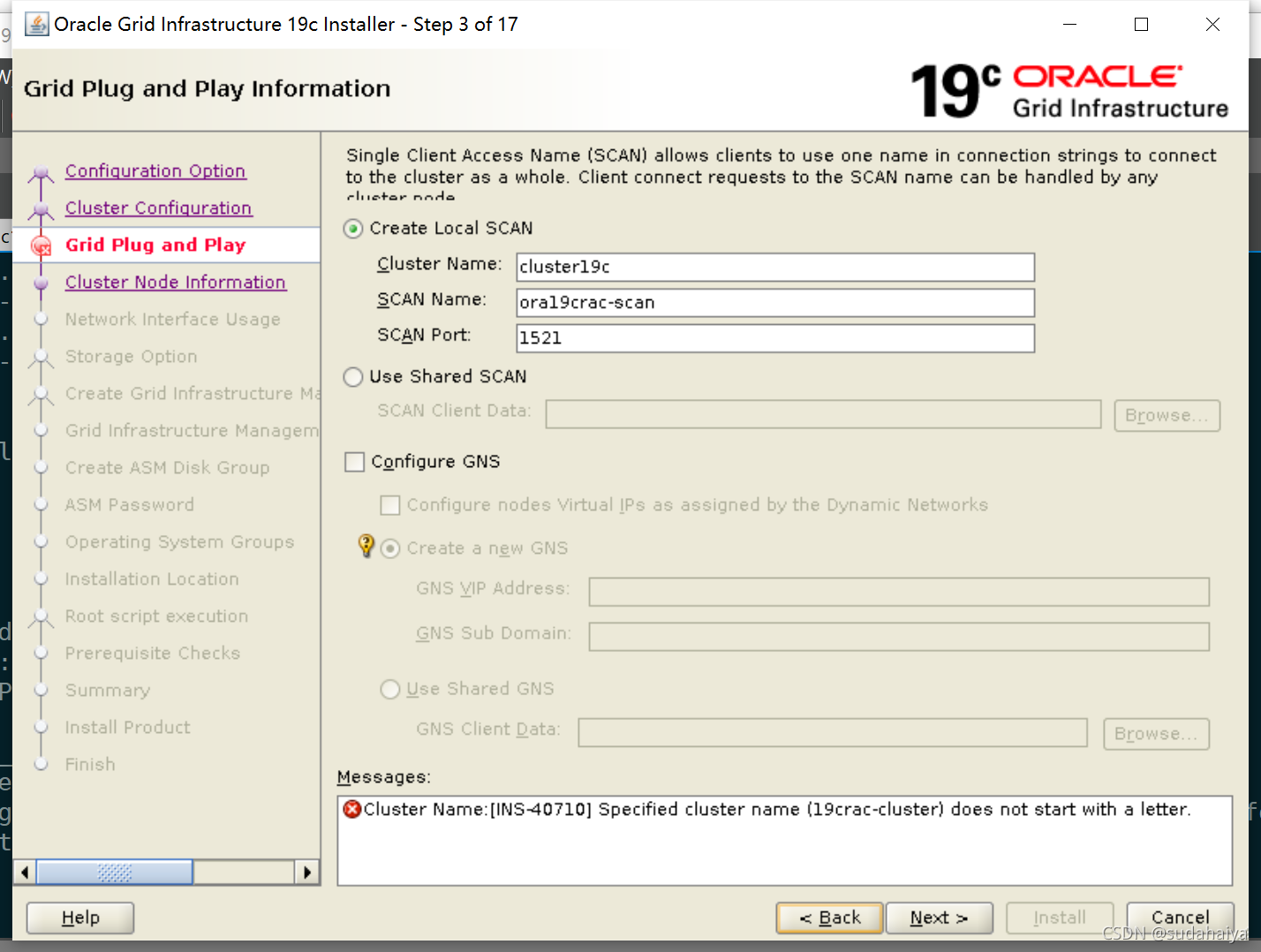The image size is (1261, 952).
Task: Click Browse next to GNS Client Data
Action: pos(1156,734)
